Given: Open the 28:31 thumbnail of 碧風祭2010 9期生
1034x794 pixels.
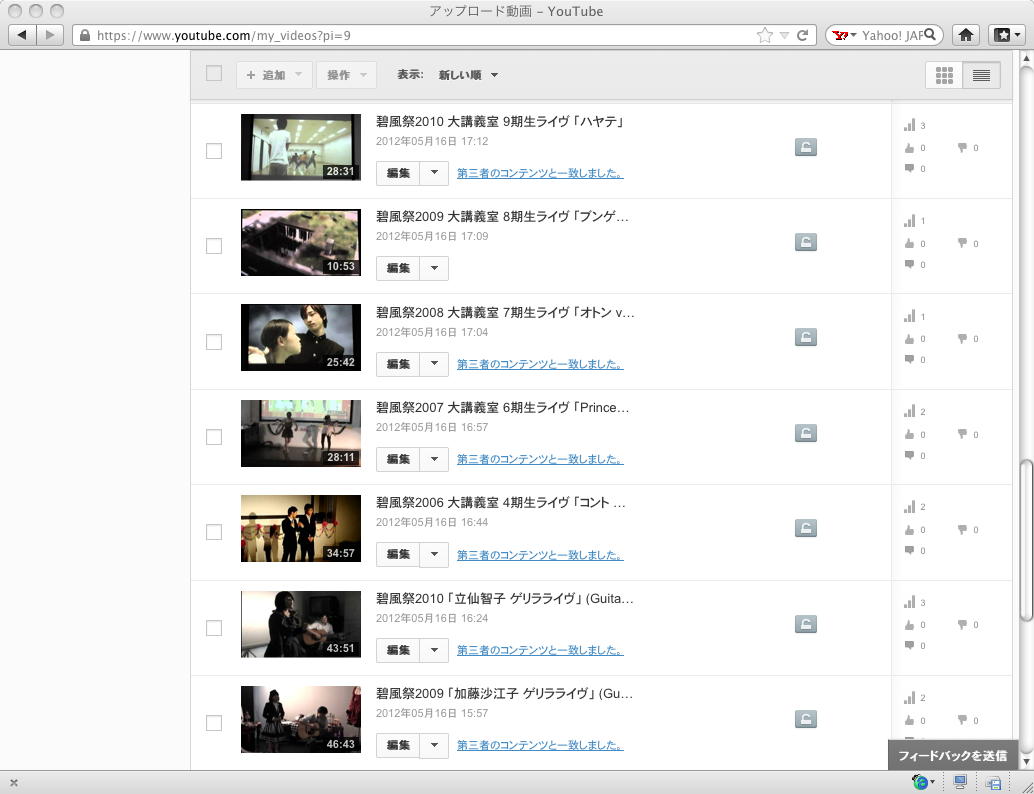Looking at the screenshot, I should coord(301,147).
